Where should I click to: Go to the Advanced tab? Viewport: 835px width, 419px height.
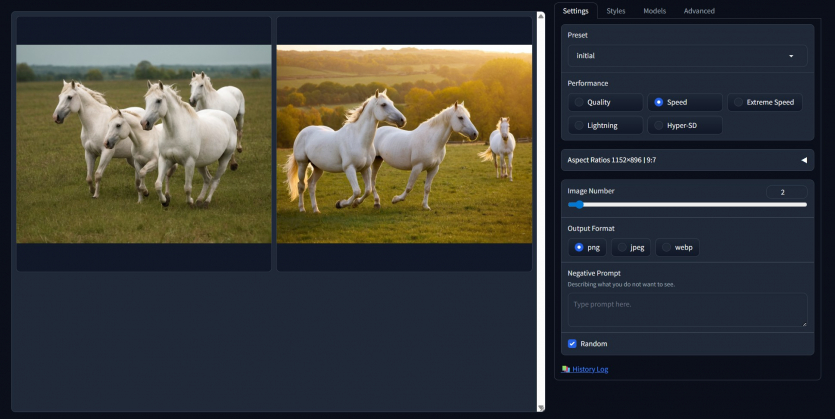(x=699, y=11)
